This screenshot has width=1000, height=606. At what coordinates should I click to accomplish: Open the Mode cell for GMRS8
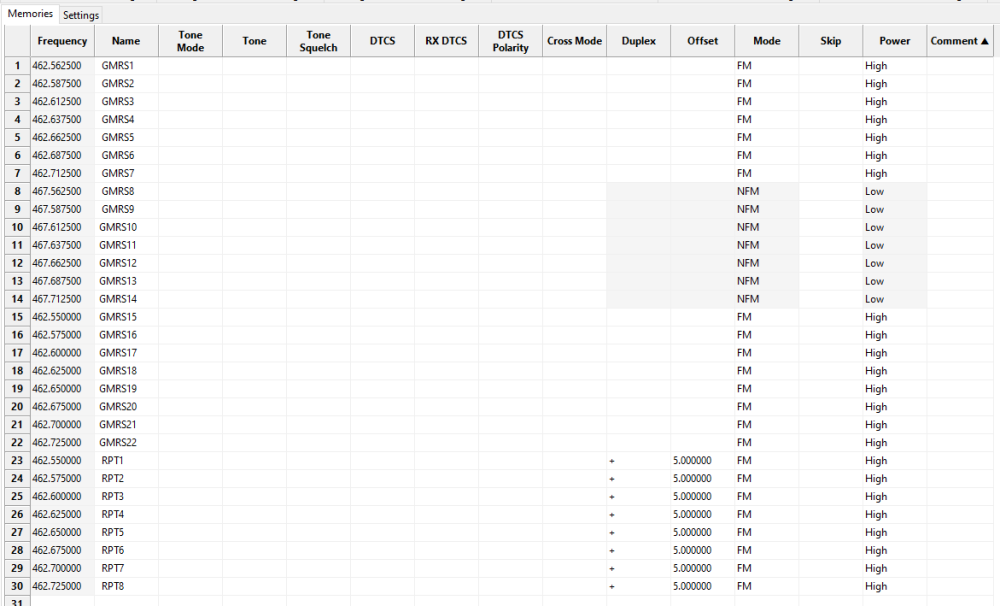pyautogui.click(x=766, y=191)
